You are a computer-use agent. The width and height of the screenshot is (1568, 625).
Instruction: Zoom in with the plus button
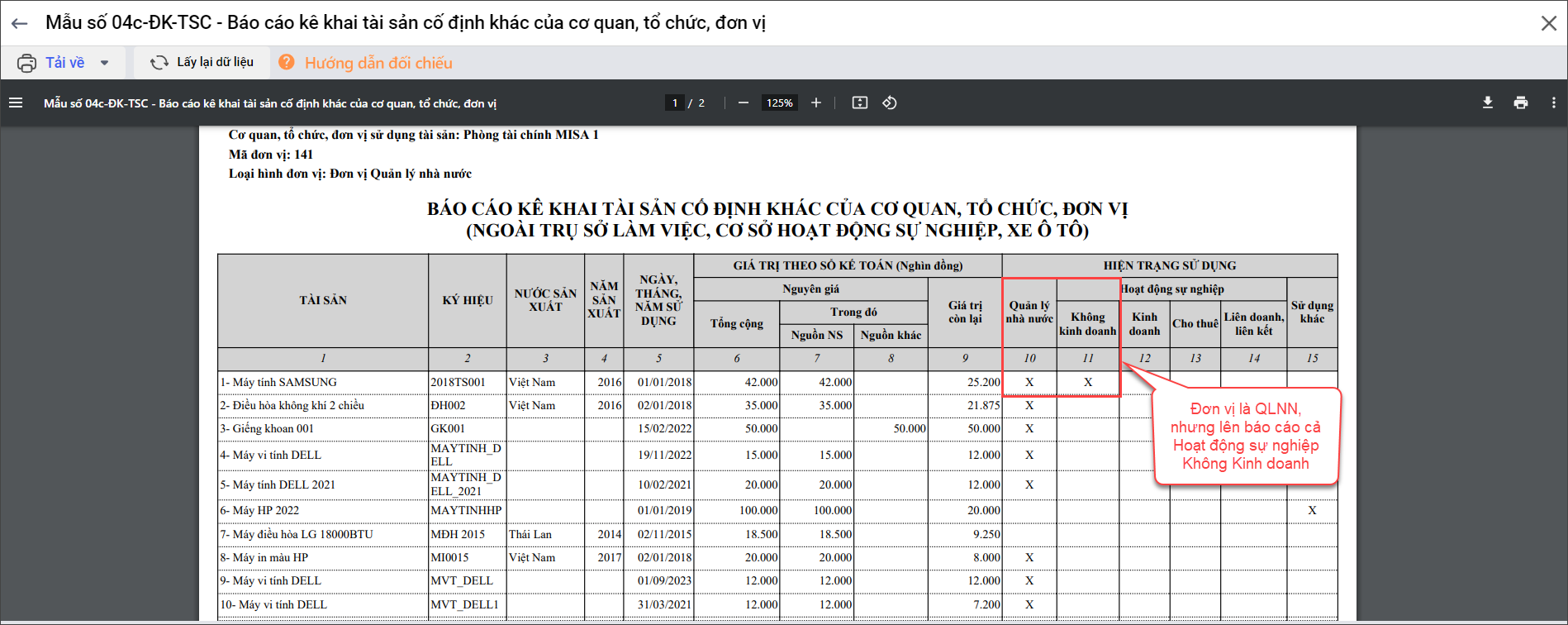click(816, 103)
